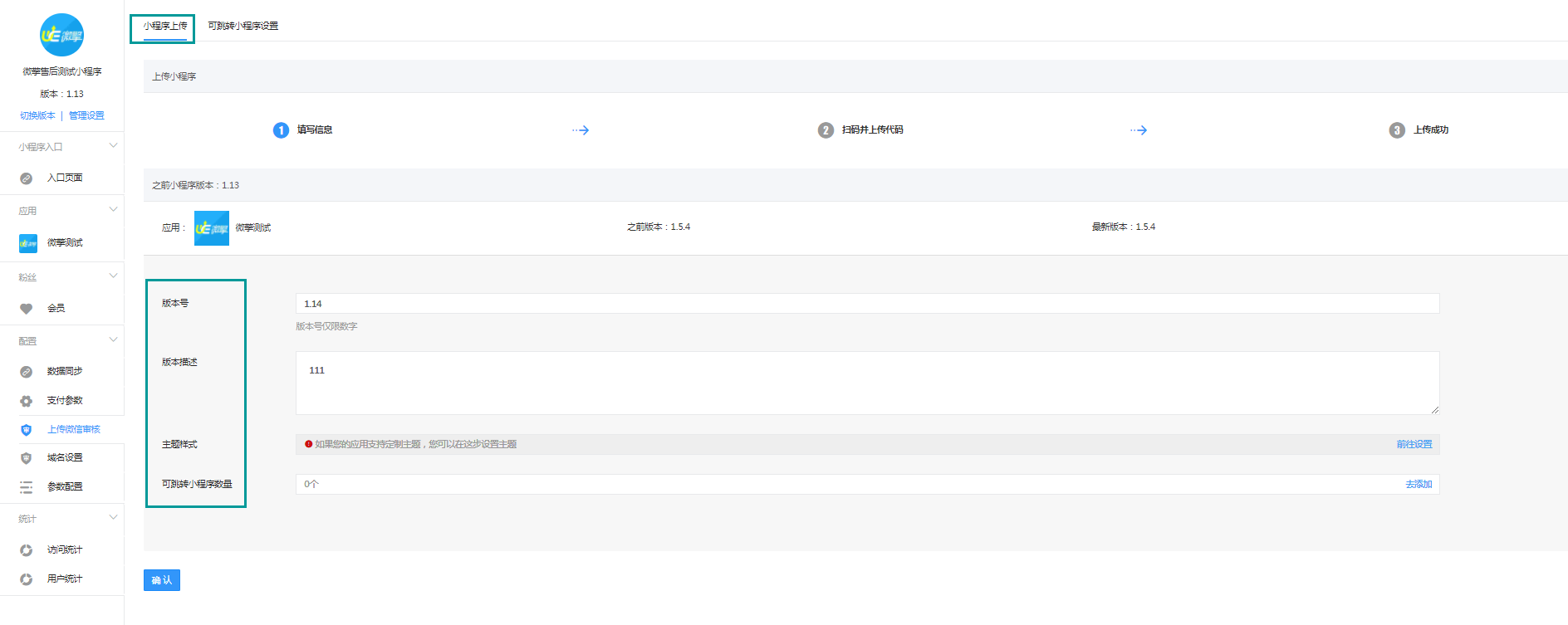Collapse the 粉丝 sidebar section
The width and height of the screenshot is (1568, 625).
click(114, 276)
